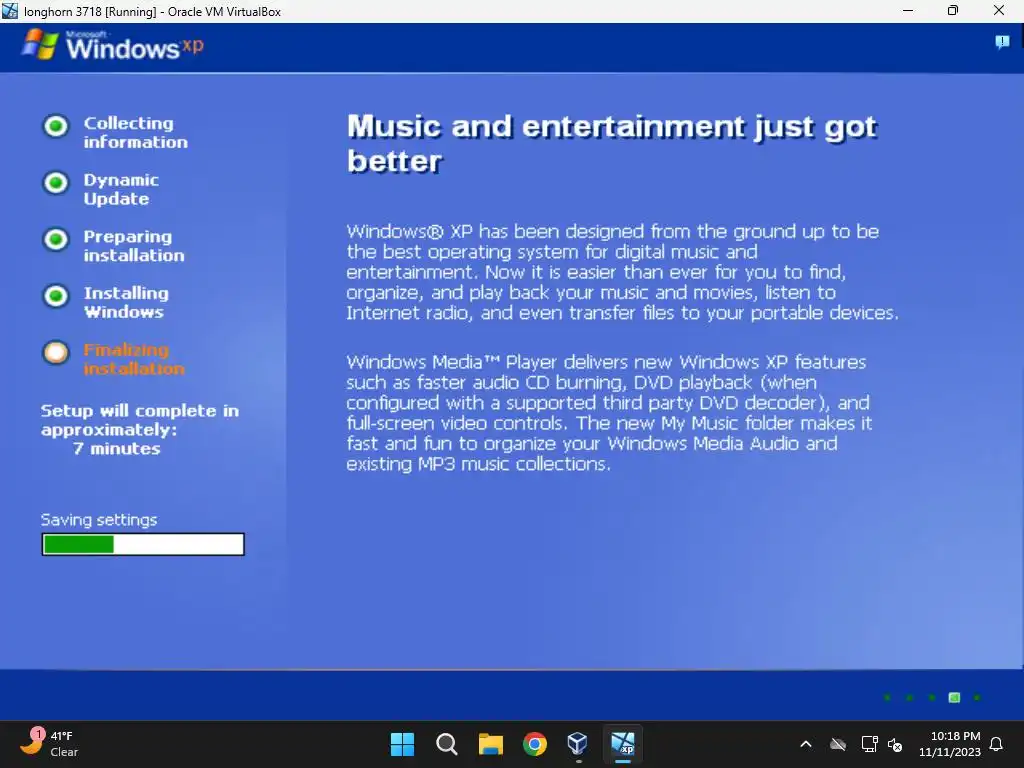Open taskbar Search
Viewport: 1024px width, 768px height.
[447, 744]
